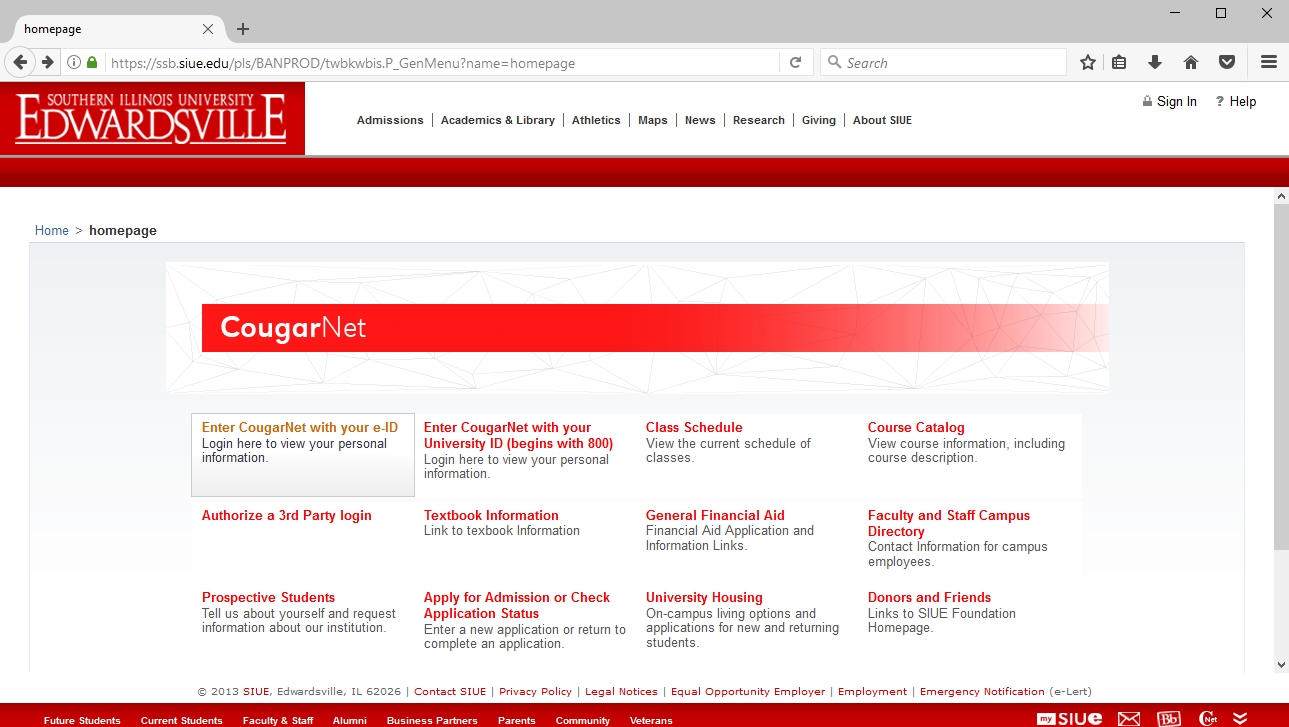
Task: Open the Blackboard (Bb) icon
Action: [1168, 718]
